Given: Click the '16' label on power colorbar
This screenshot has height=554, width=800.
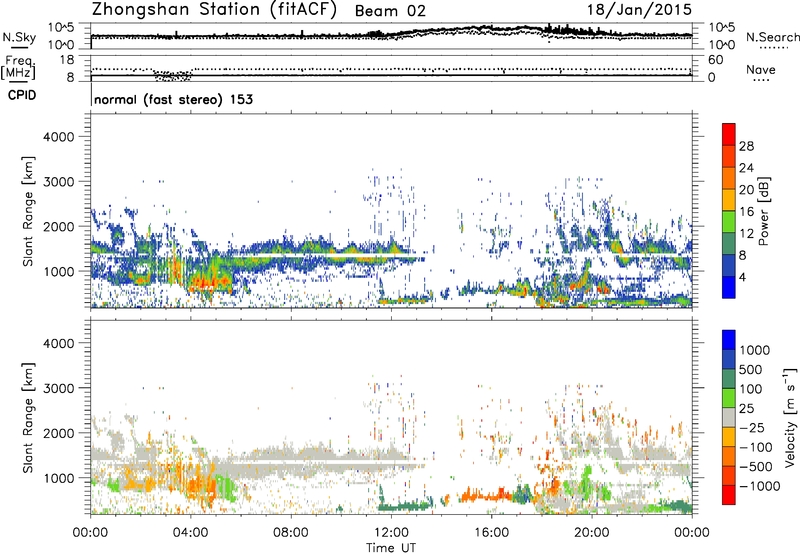Looking at the screenshot, I should click(746, 212).
